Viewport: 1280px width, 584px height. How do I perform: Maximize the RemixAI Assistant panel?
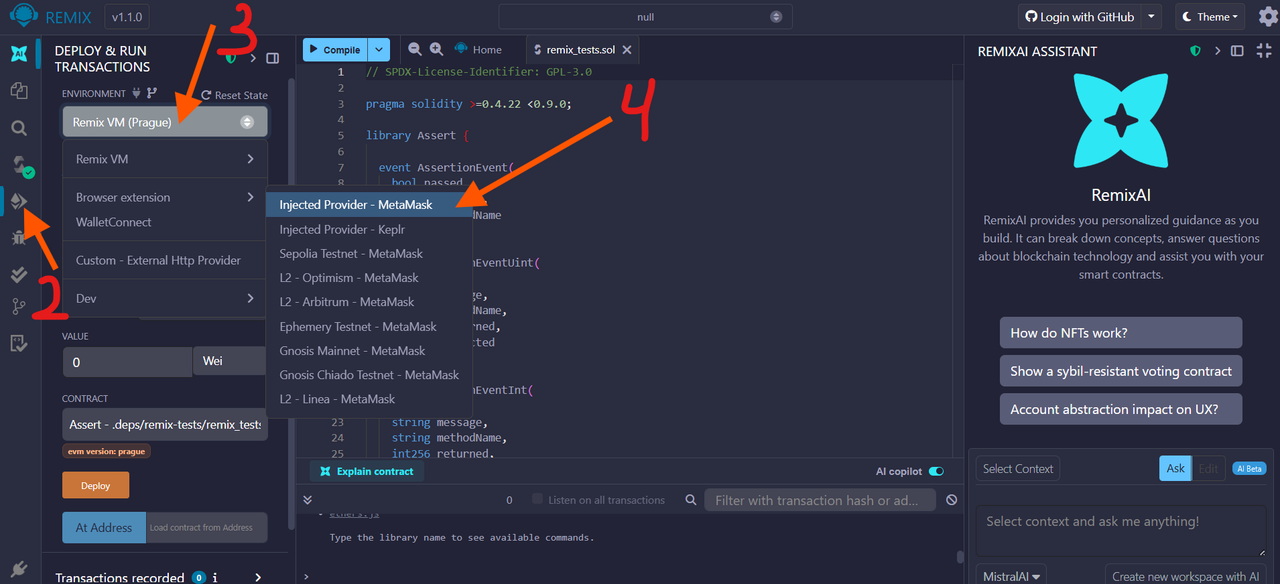(1264, 51)
